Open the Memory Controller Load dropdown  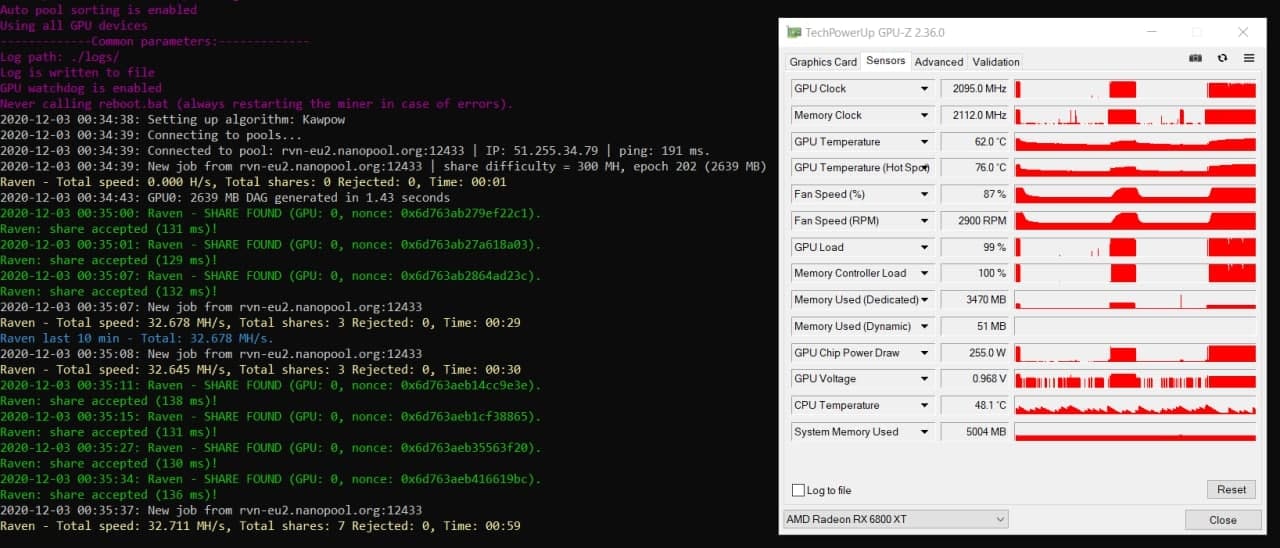tap(925, 273)
